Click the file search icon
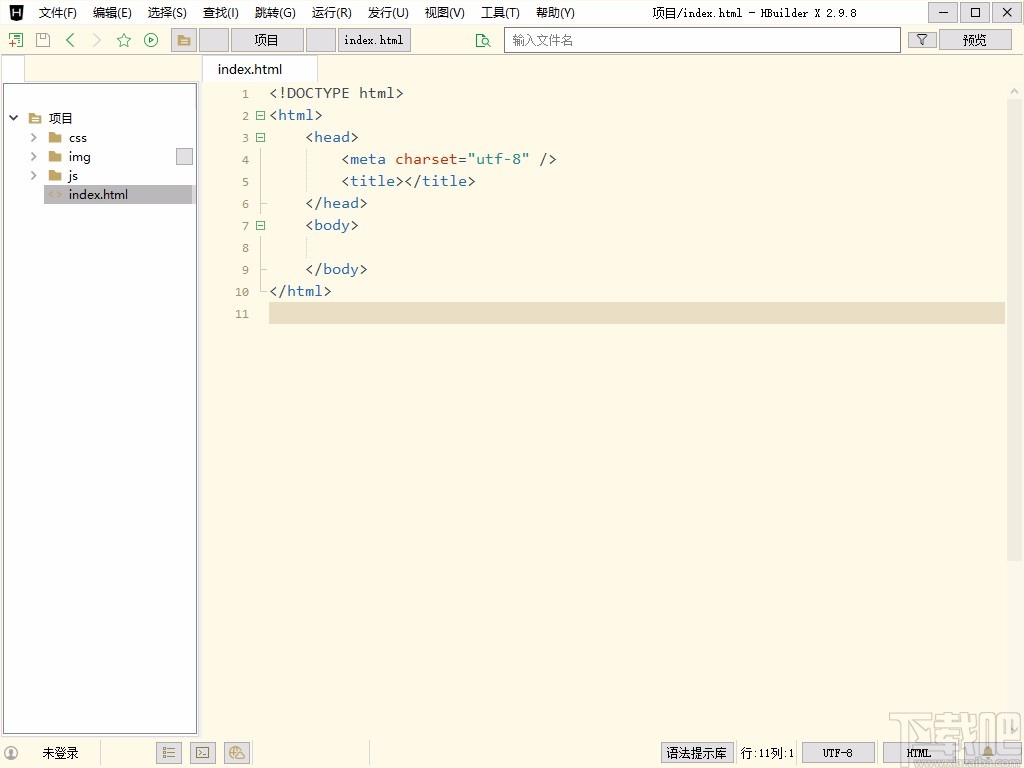This screenshot has height=768, width=1024. point(483,40)
